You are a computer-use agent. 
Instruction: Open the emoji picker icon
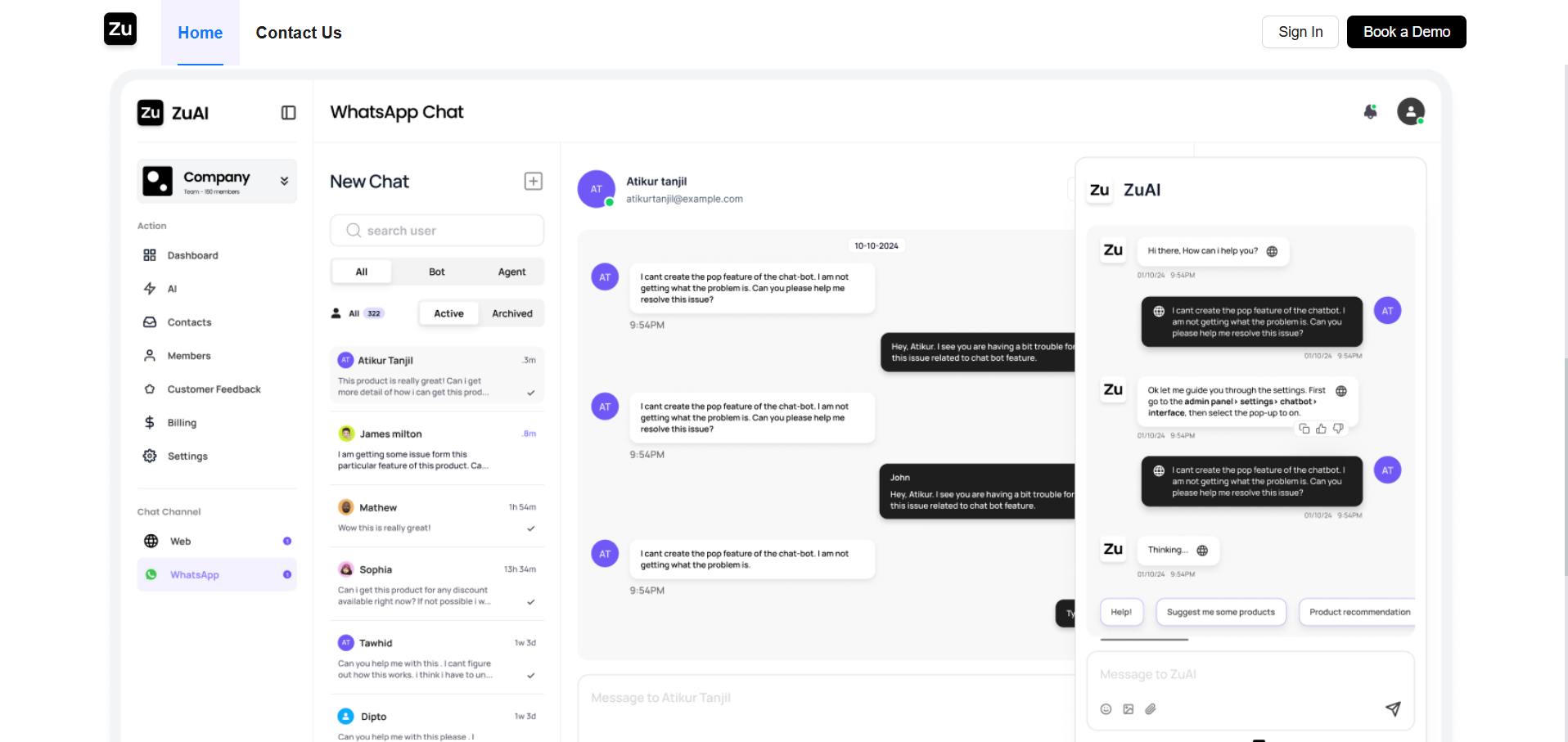click(x=1106, y=709)
